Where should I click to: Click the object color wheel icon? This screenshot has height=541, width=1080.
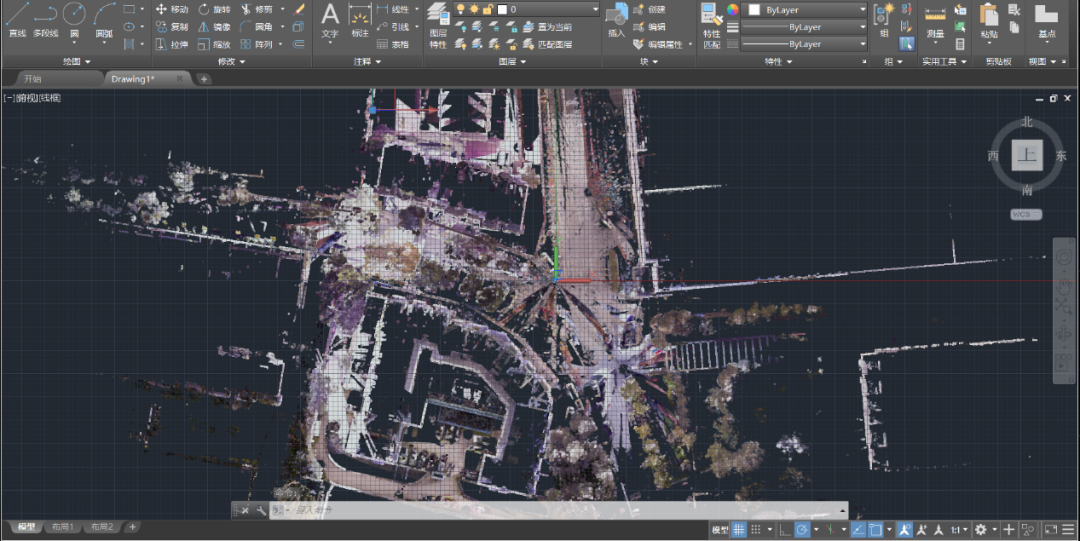pyautogui.click(x=733, y=10)
